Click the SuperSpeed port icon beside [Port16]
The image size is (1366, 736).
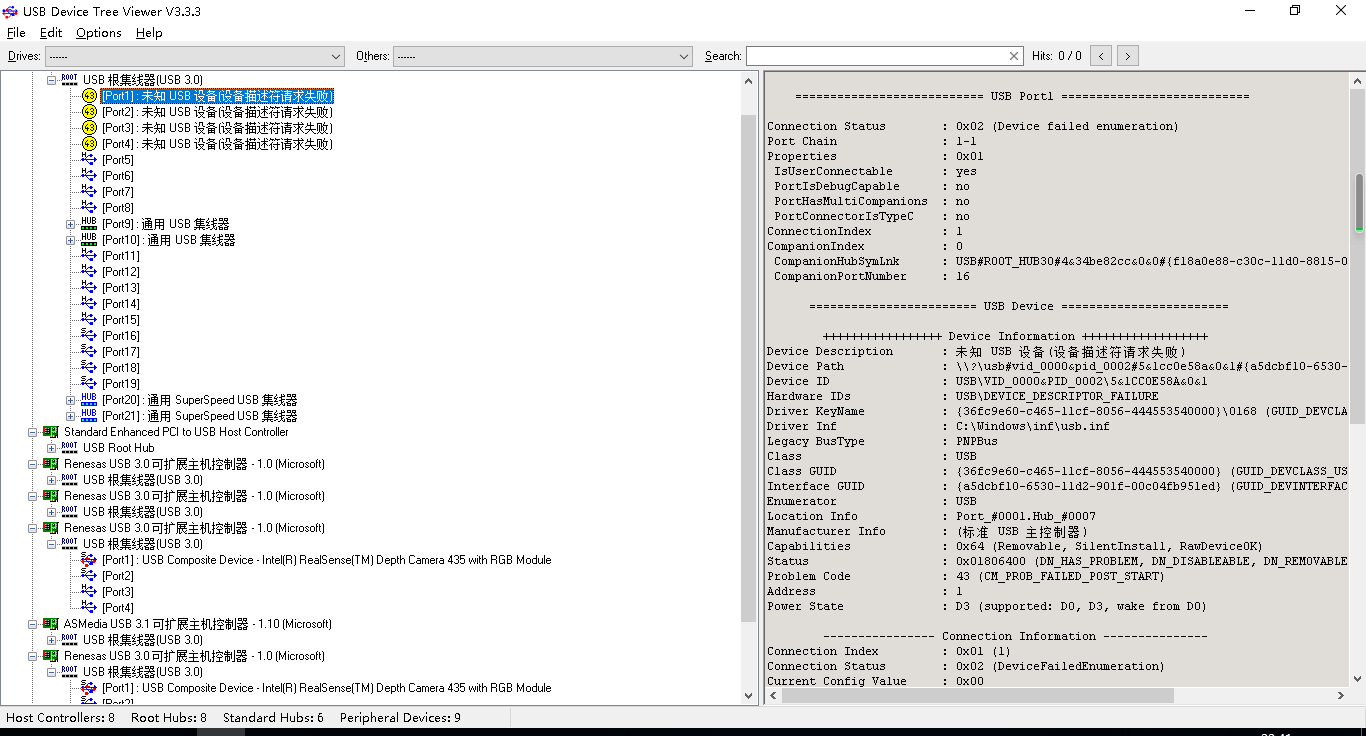pos(89,336)
